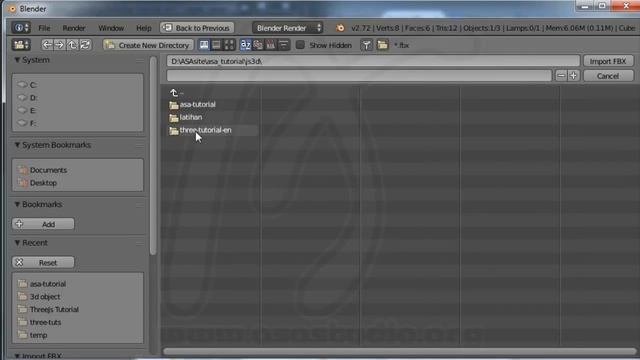Reset the recent folders list
The image size is (640, 360).
[x=43, y=262]
